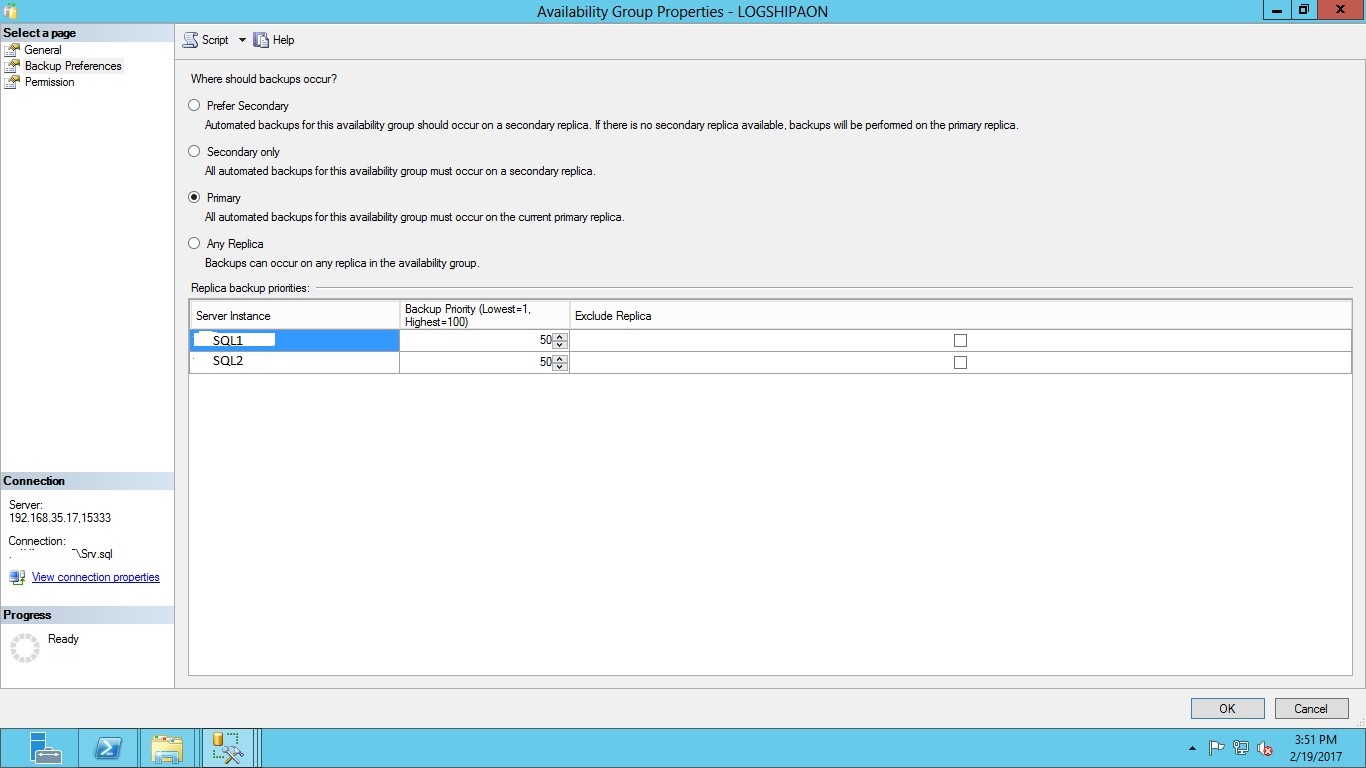Click the Backup Preferences page icon
The image size is (1366, 768).
12,66
